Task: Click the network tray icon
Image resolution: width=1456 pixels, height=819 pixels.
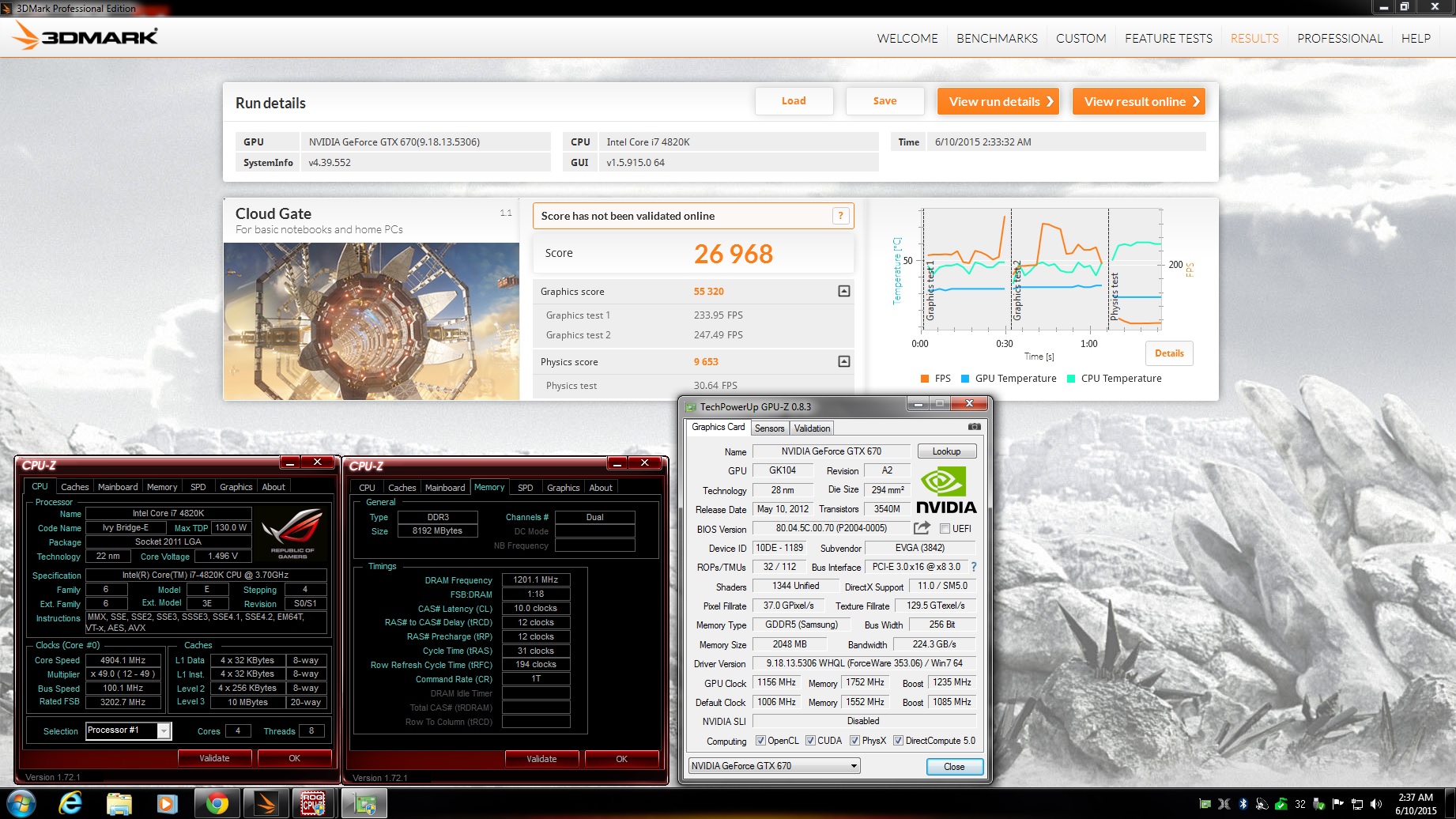Action: pos(1357,804)
